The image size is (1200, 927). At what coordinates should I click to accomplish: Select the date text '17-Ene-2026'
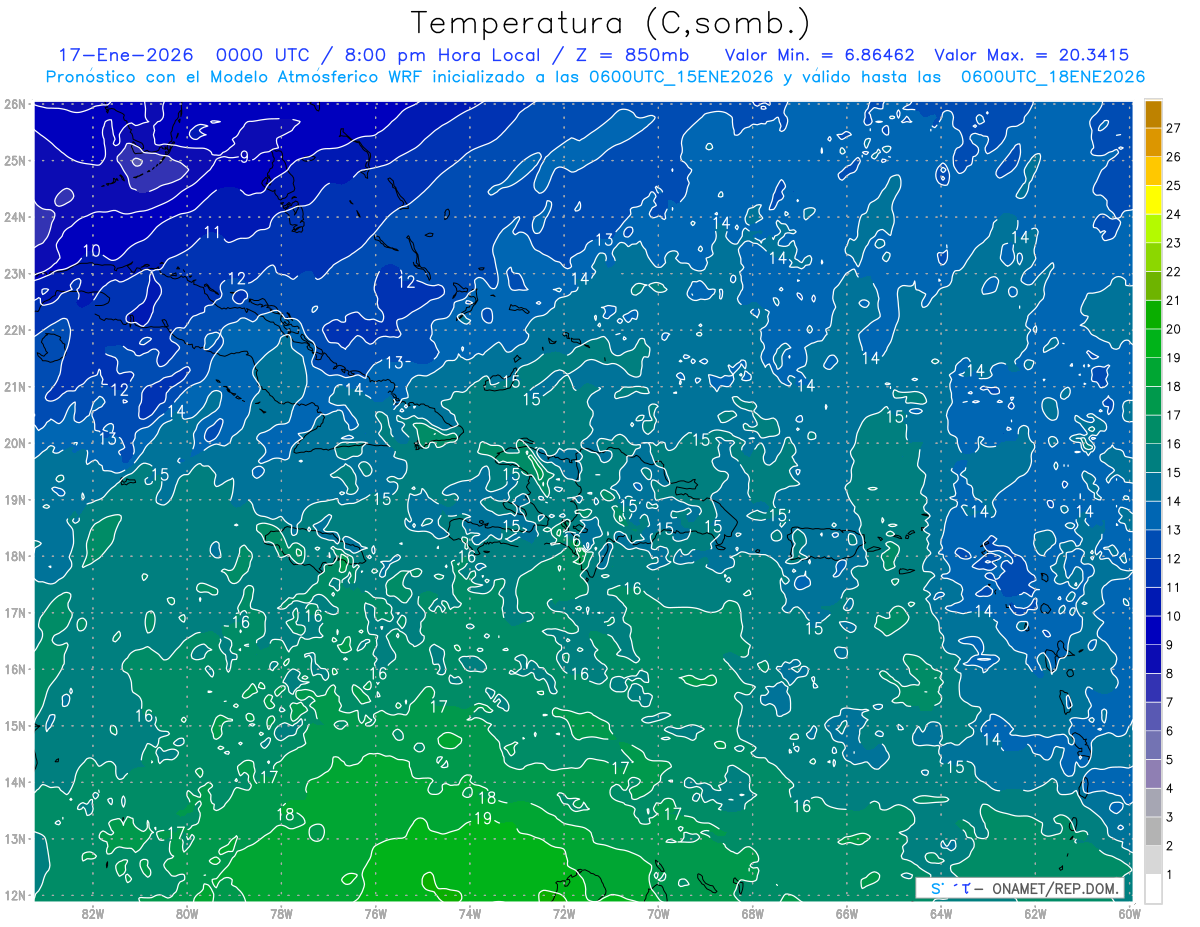(128, 55)
